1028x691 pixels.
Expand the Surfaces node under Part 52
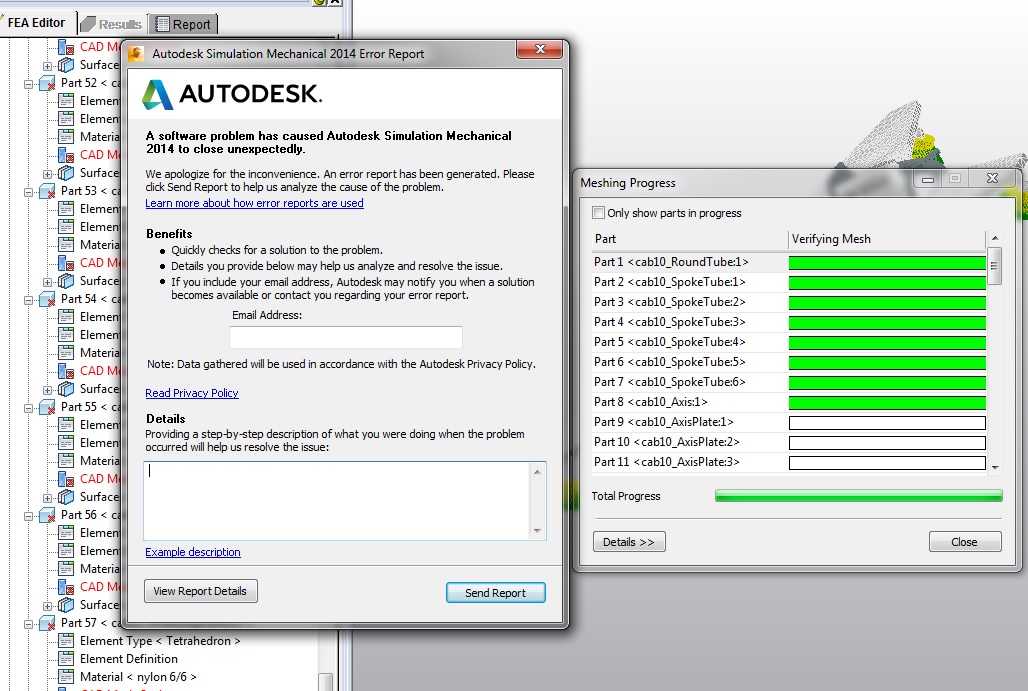[x=47, y=174]
